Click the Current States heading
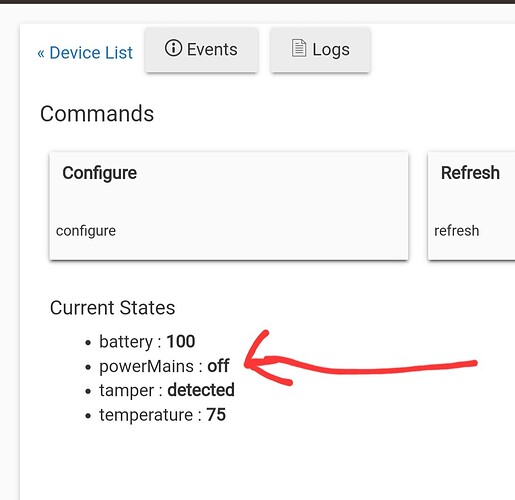This screenshot has height=500, width=515. (112, 308)
